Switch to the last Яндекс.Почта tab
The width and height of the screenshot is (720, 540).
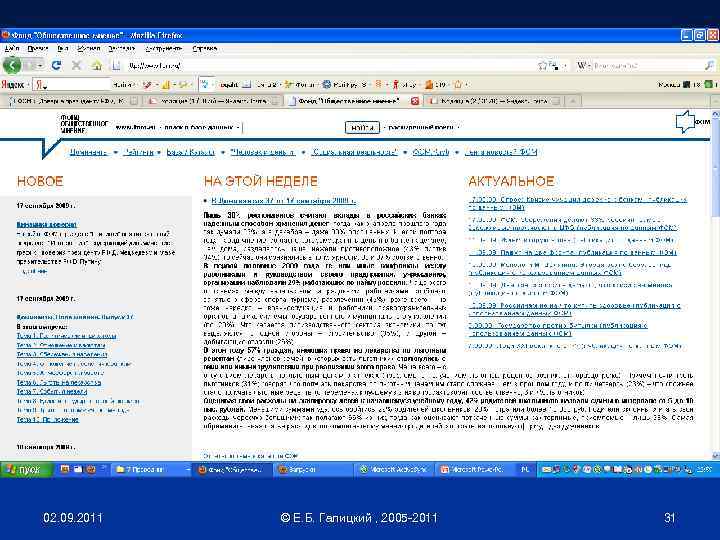pos(494,101)
